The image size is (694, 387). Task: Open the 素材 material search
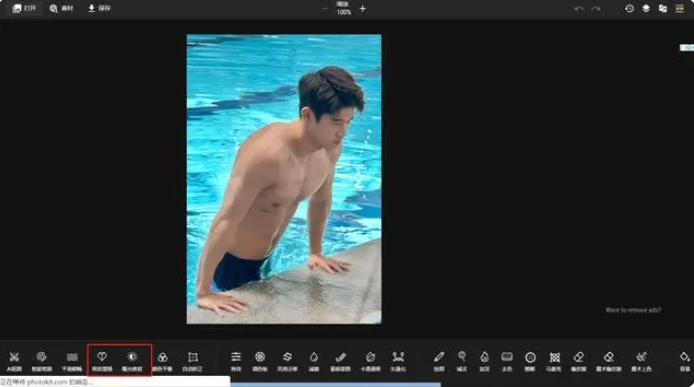click(x=62, y=8)
